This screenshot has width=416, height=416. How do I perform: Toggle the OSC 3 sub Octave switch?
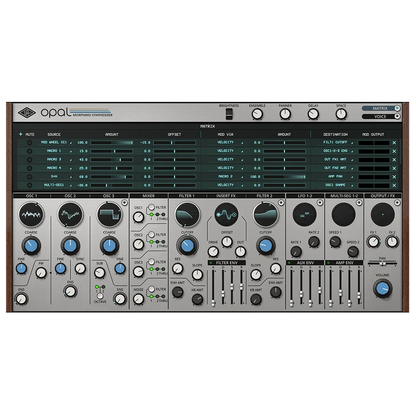(x=100, y=295)
